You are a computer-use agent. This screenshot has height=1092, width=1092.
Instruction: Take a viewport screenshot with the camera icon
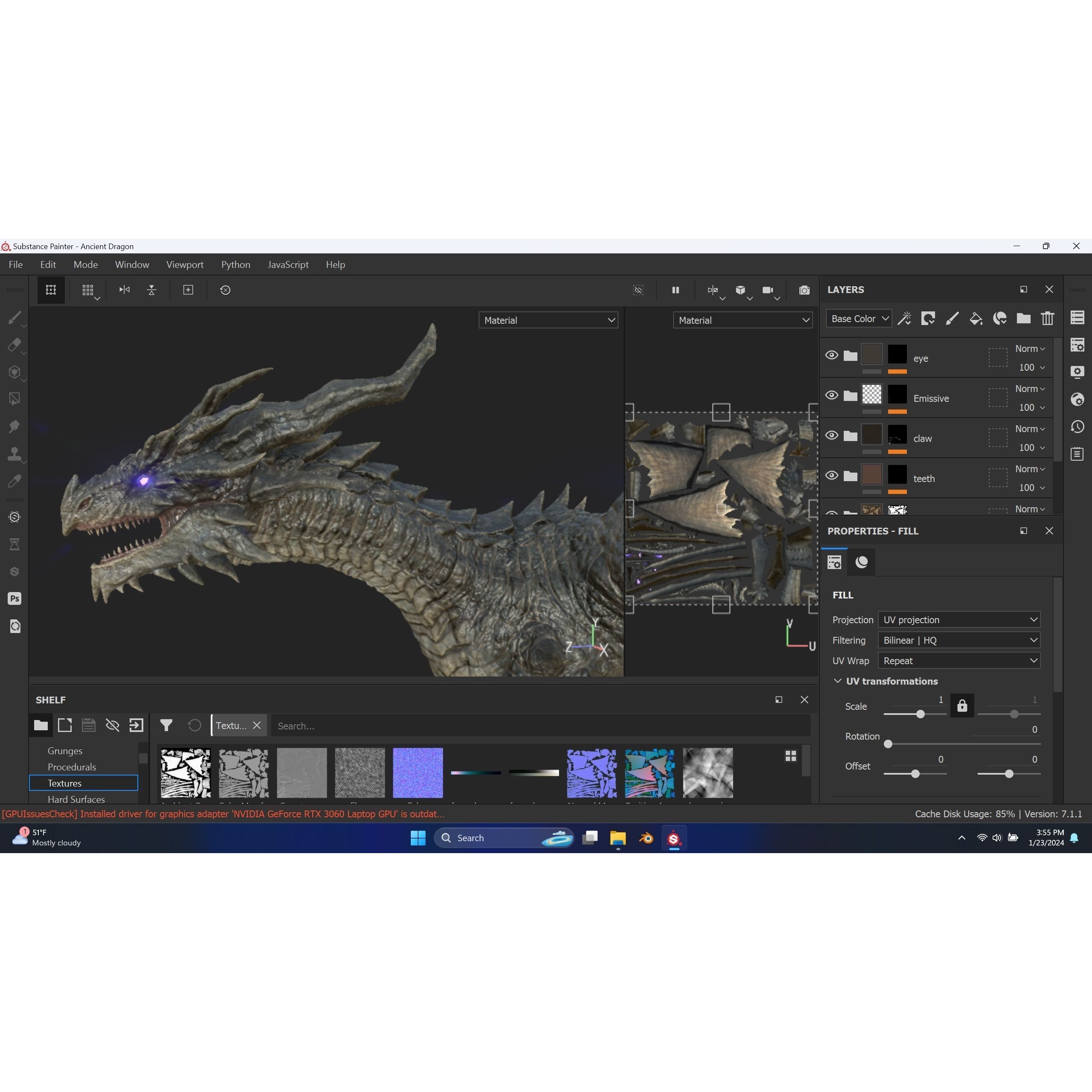pos(804,290)
